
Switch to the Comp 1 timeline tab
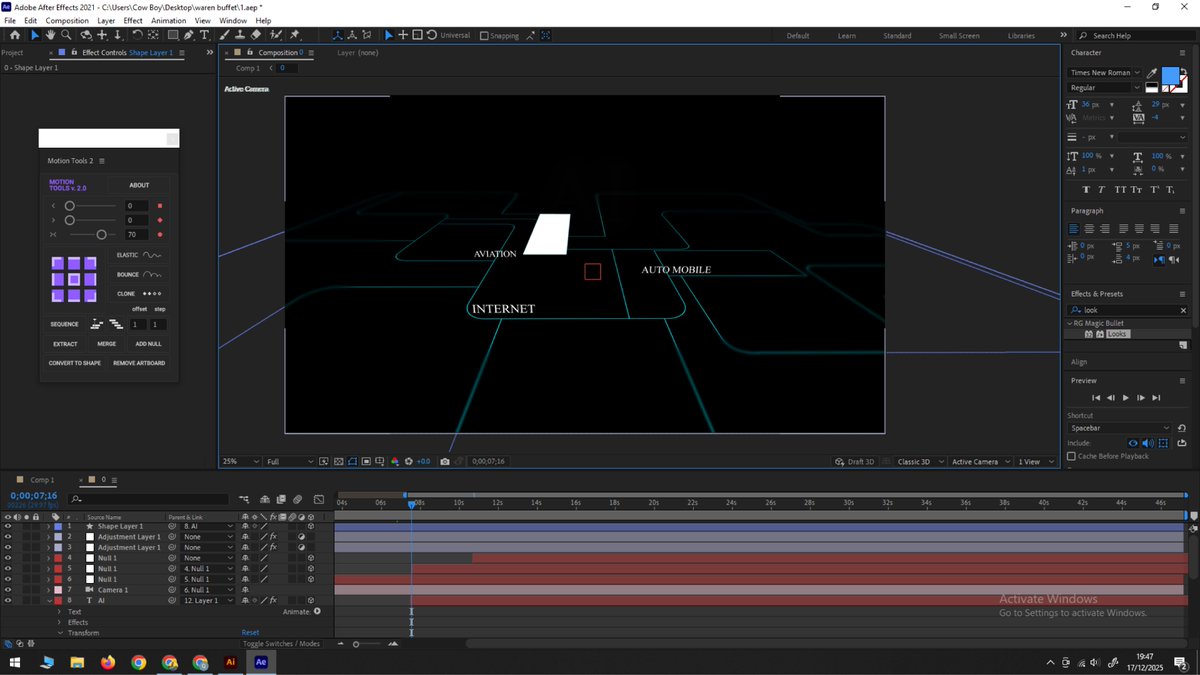click(42, 480)
